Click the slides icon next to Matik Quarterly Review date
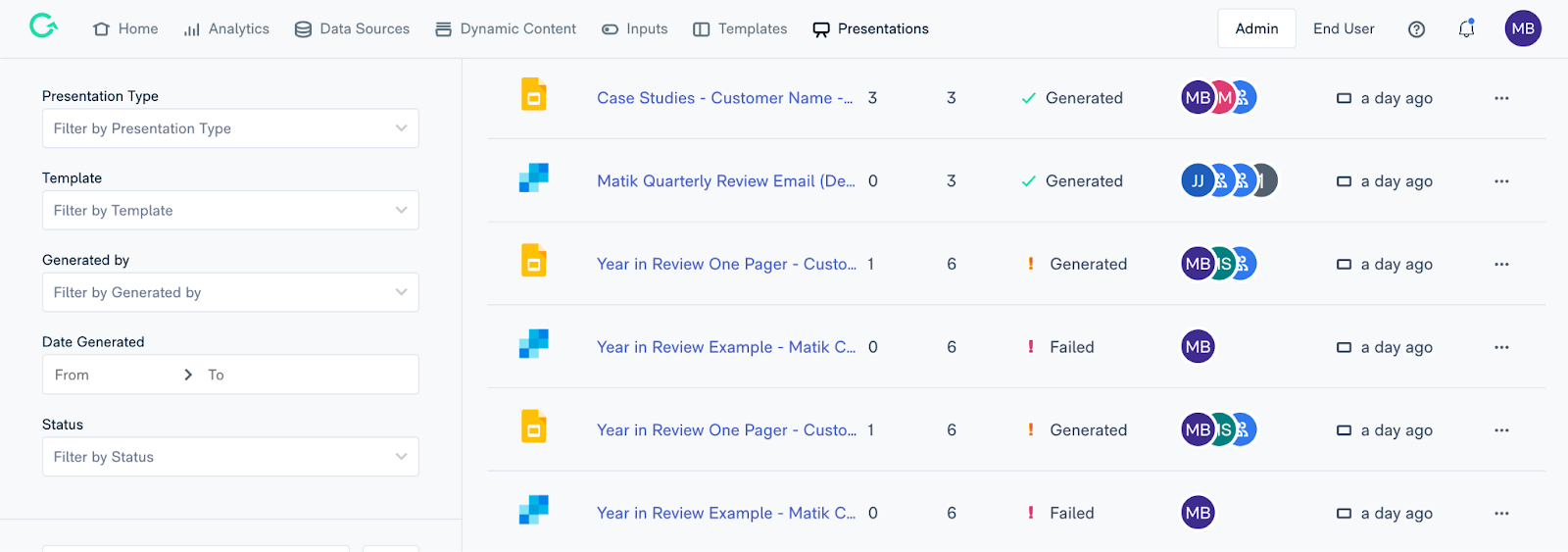 click(x=1344, y=181)
